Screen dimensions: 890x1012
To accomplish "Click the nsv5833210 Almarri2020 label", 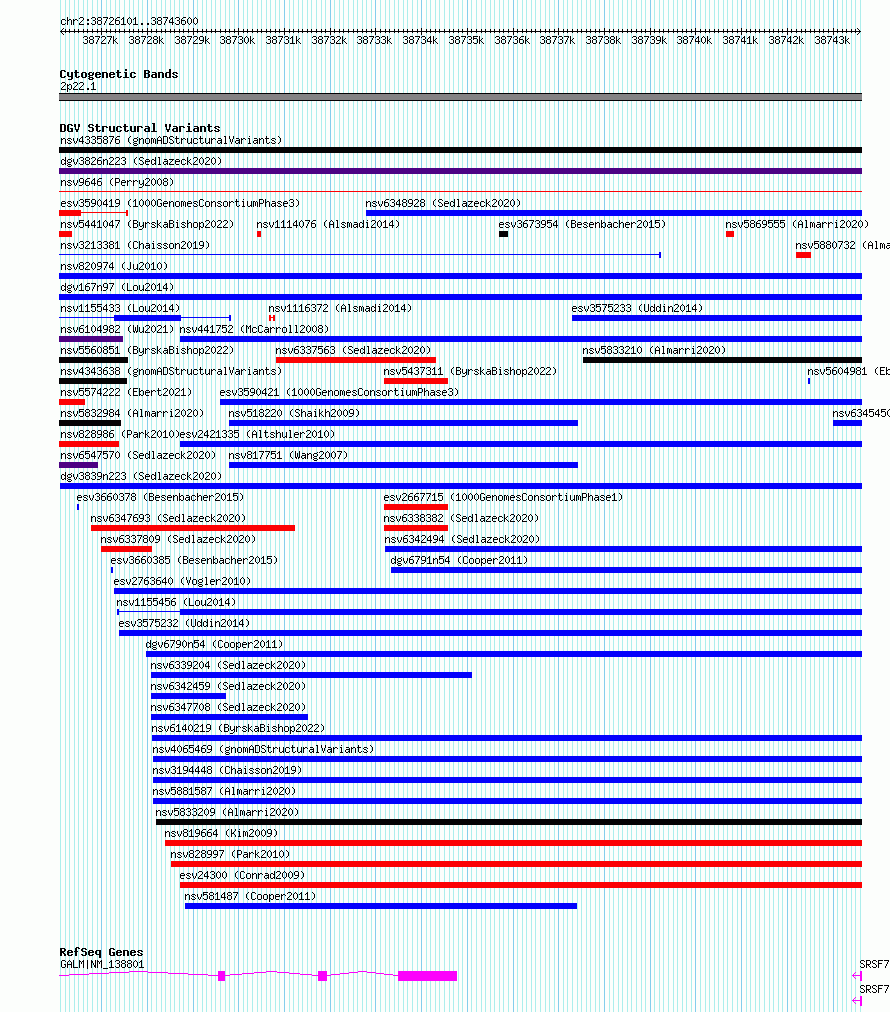I will click(x=654, y=350).
